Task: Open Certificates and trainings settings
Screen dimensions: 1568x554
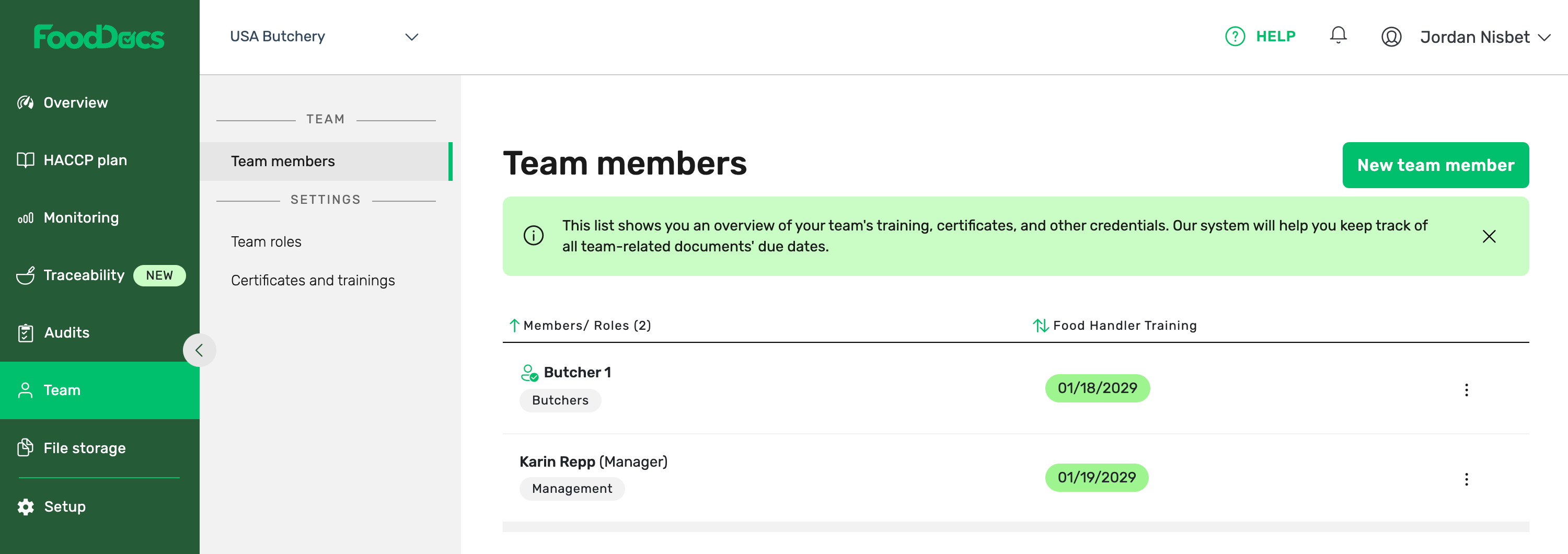Action: 312,280
